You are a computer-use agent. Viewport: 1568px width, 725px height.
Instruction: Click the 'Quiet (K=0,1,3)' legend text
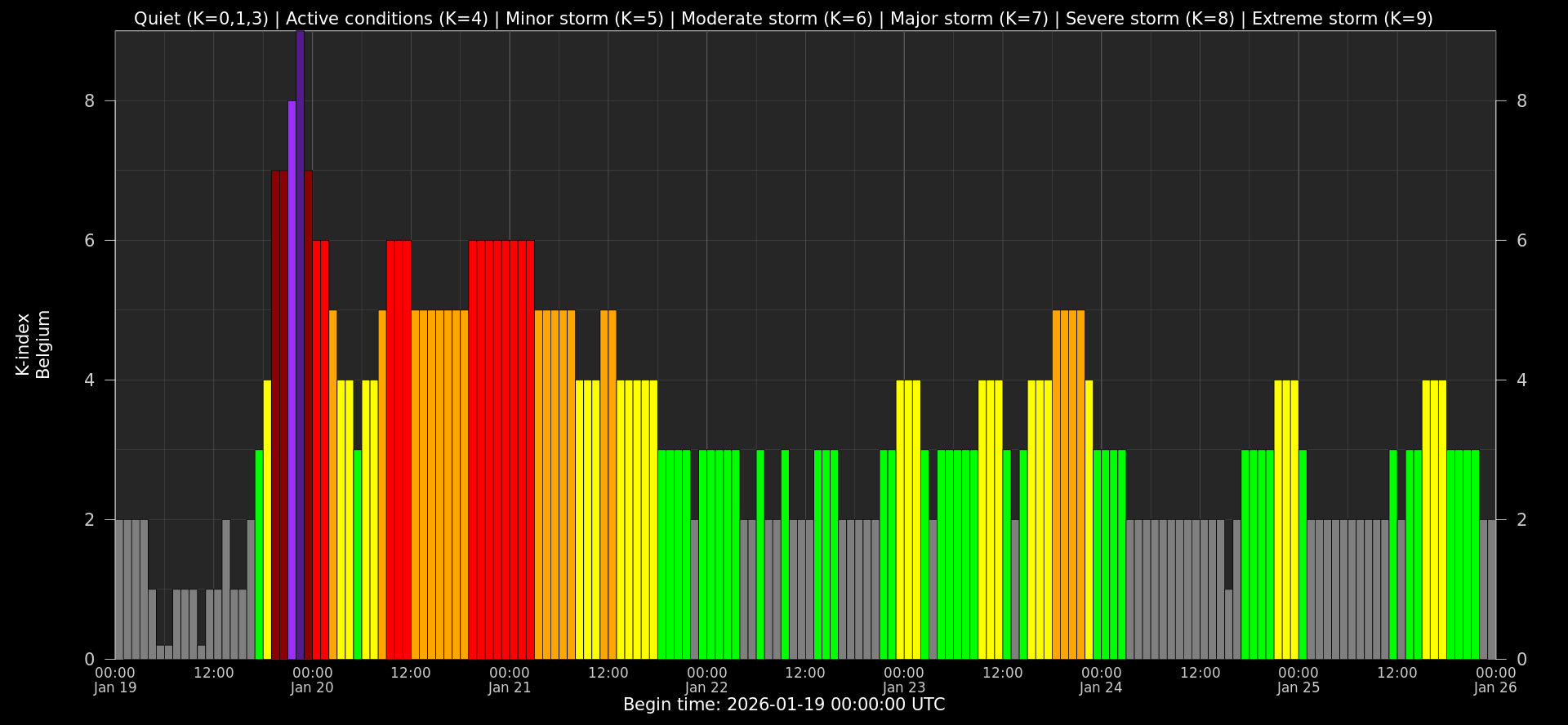pos(201,19)
